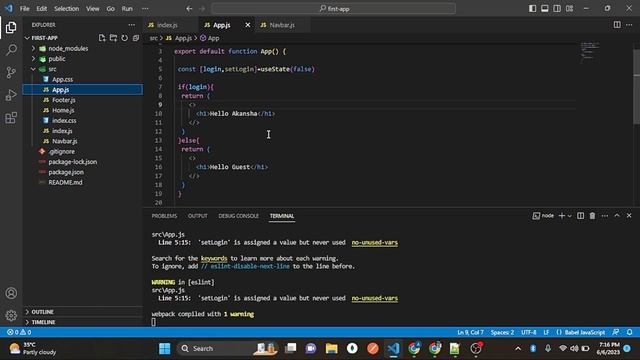640x360 pixels.
Task: Switch to the OUTPUT panel tab
Action: (198, 216)
